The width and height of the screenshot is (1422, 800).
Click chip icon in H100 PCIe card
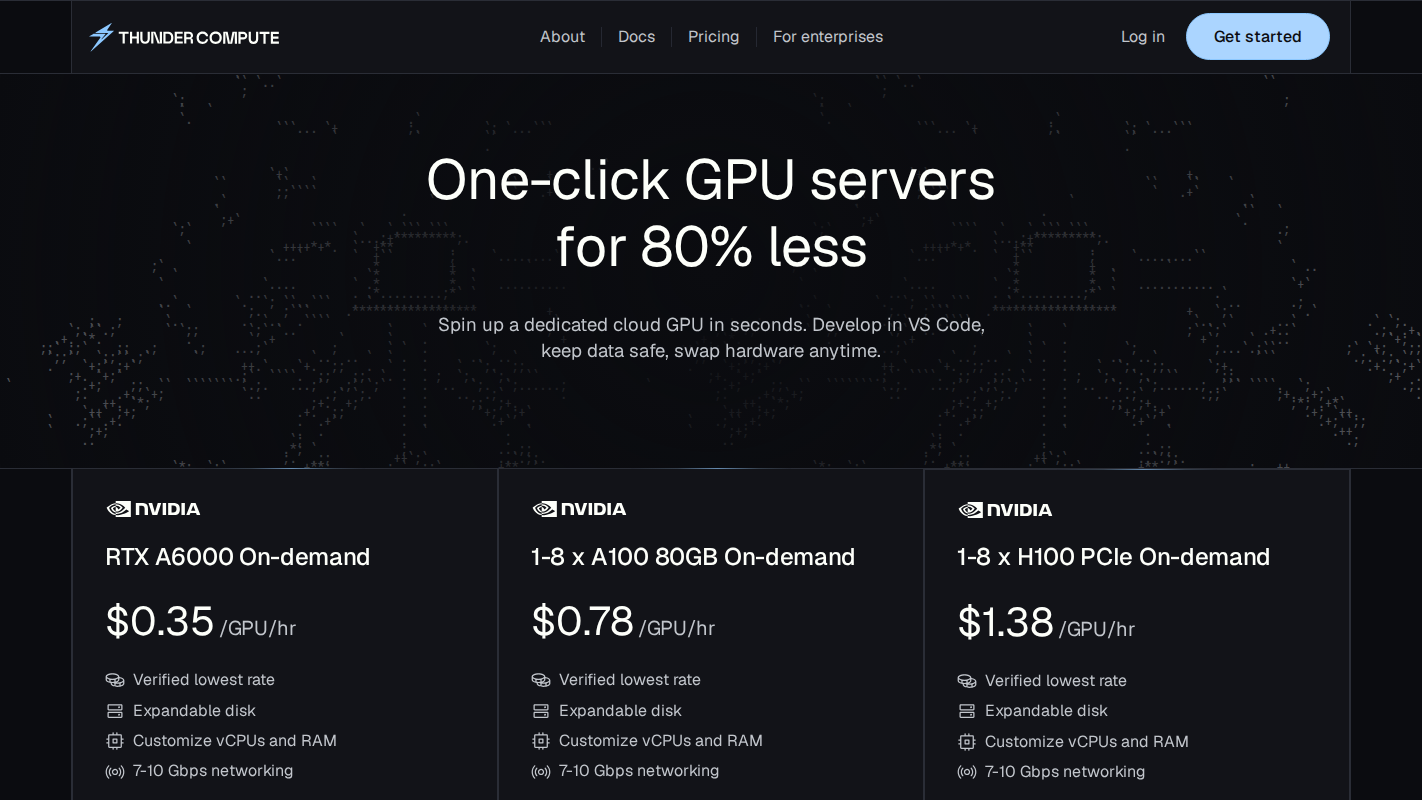click(967, 742)
